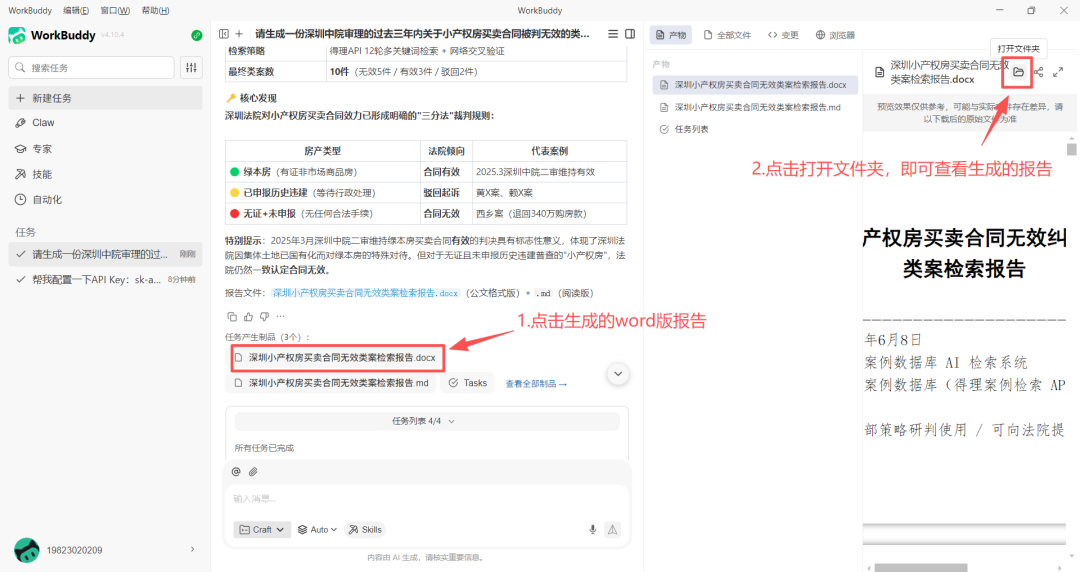
Task: Click the round scroll-down chevron button
Action: point(618,374)
